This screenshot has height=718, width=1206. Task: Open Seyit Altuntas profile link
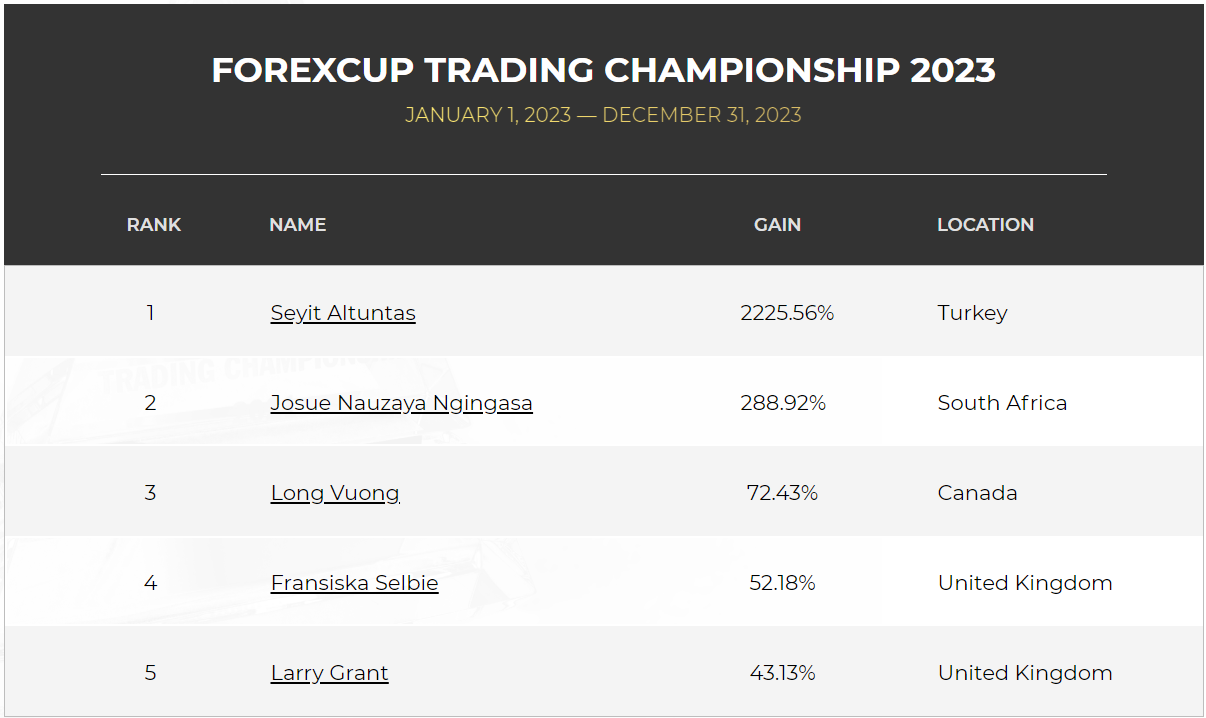(x=343, y=313)
